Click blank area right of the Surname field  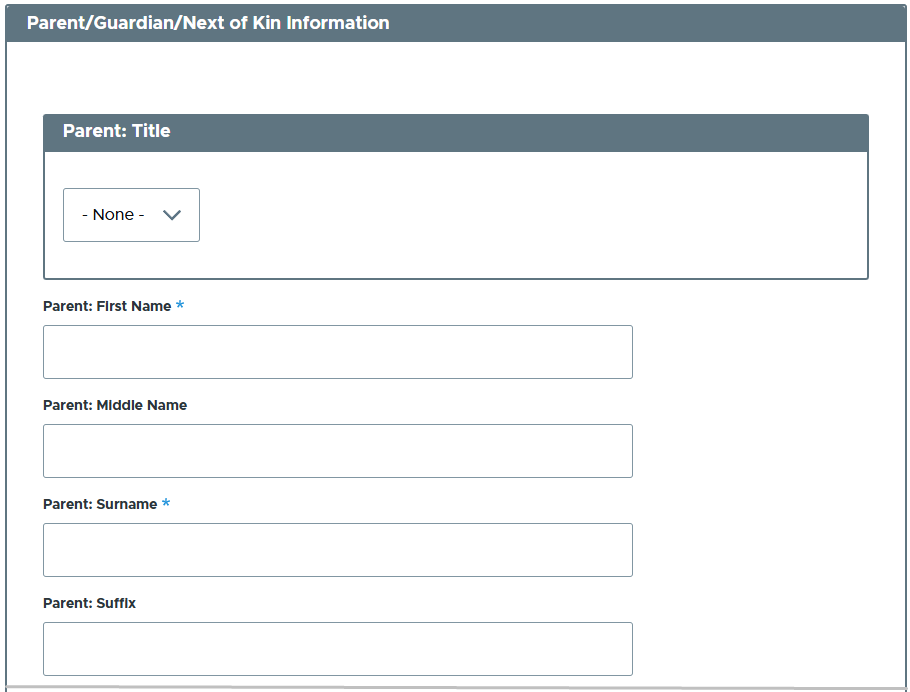click(760, 550)
